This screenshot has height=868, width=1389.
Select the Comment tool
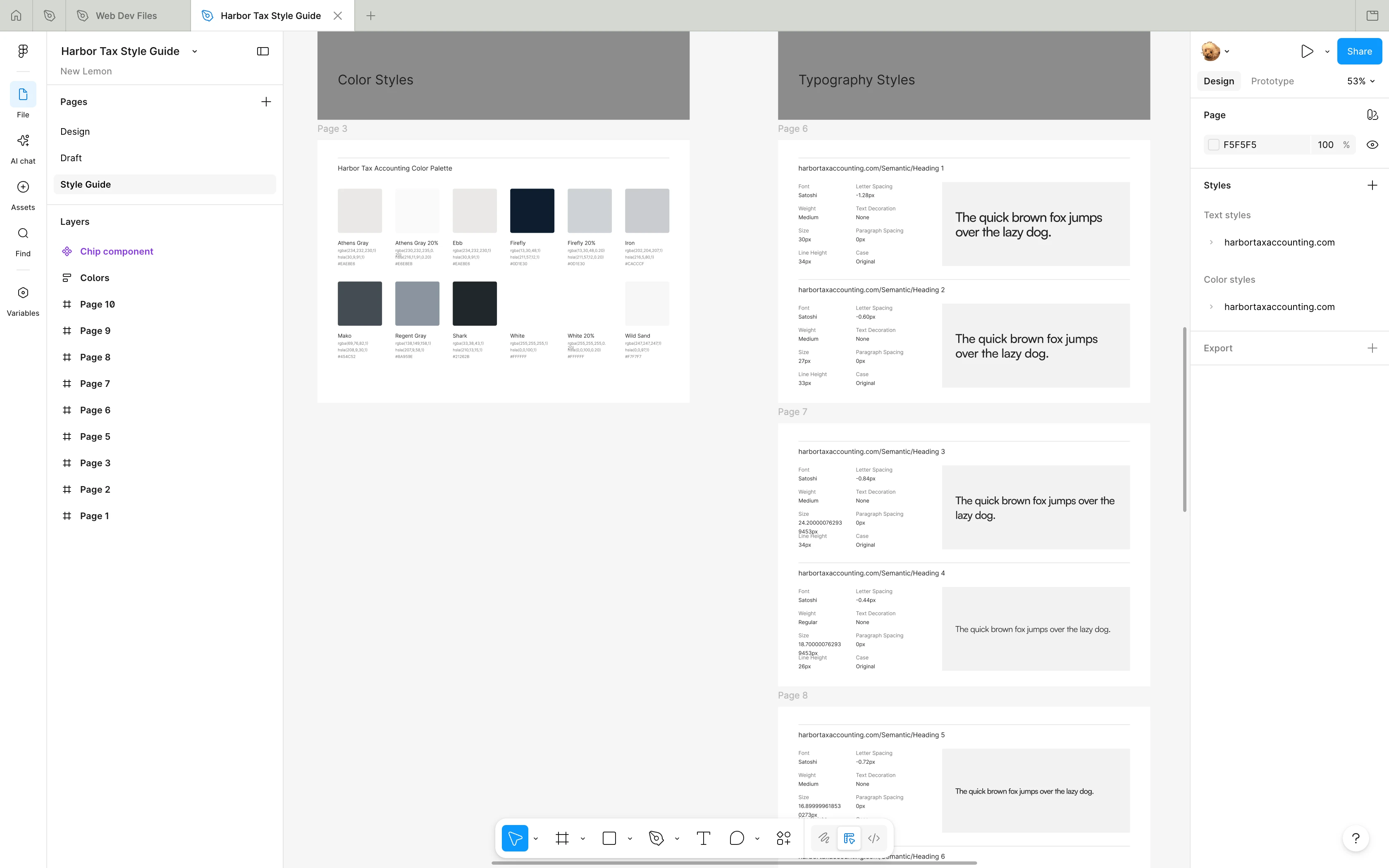pos(736,838)
